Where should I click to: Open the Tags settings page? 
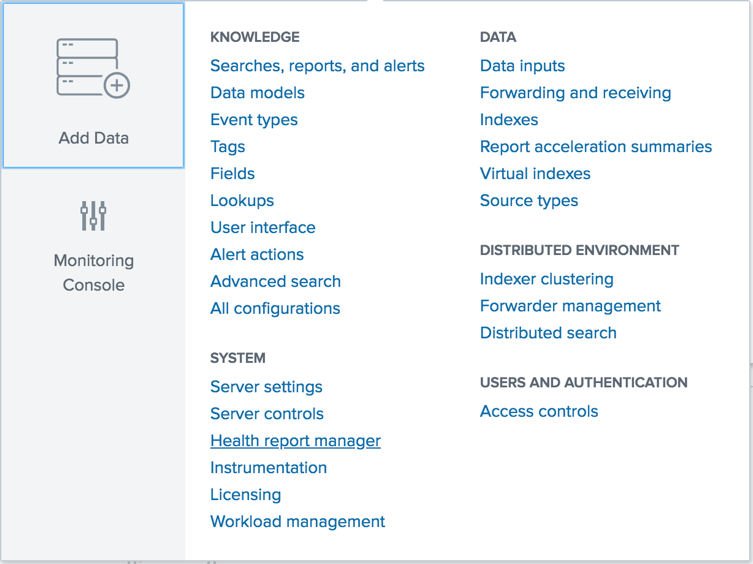pos(228,147)
